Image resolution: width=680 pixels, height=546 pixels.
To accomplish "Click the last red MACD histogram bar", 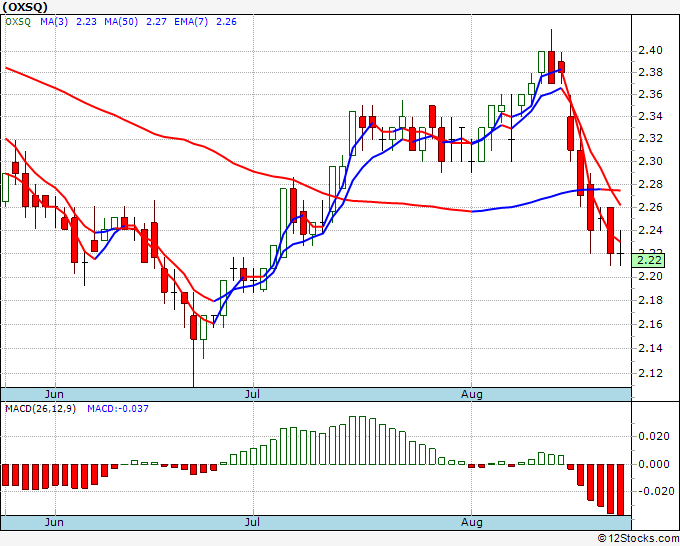I will [x=621, y=490].
